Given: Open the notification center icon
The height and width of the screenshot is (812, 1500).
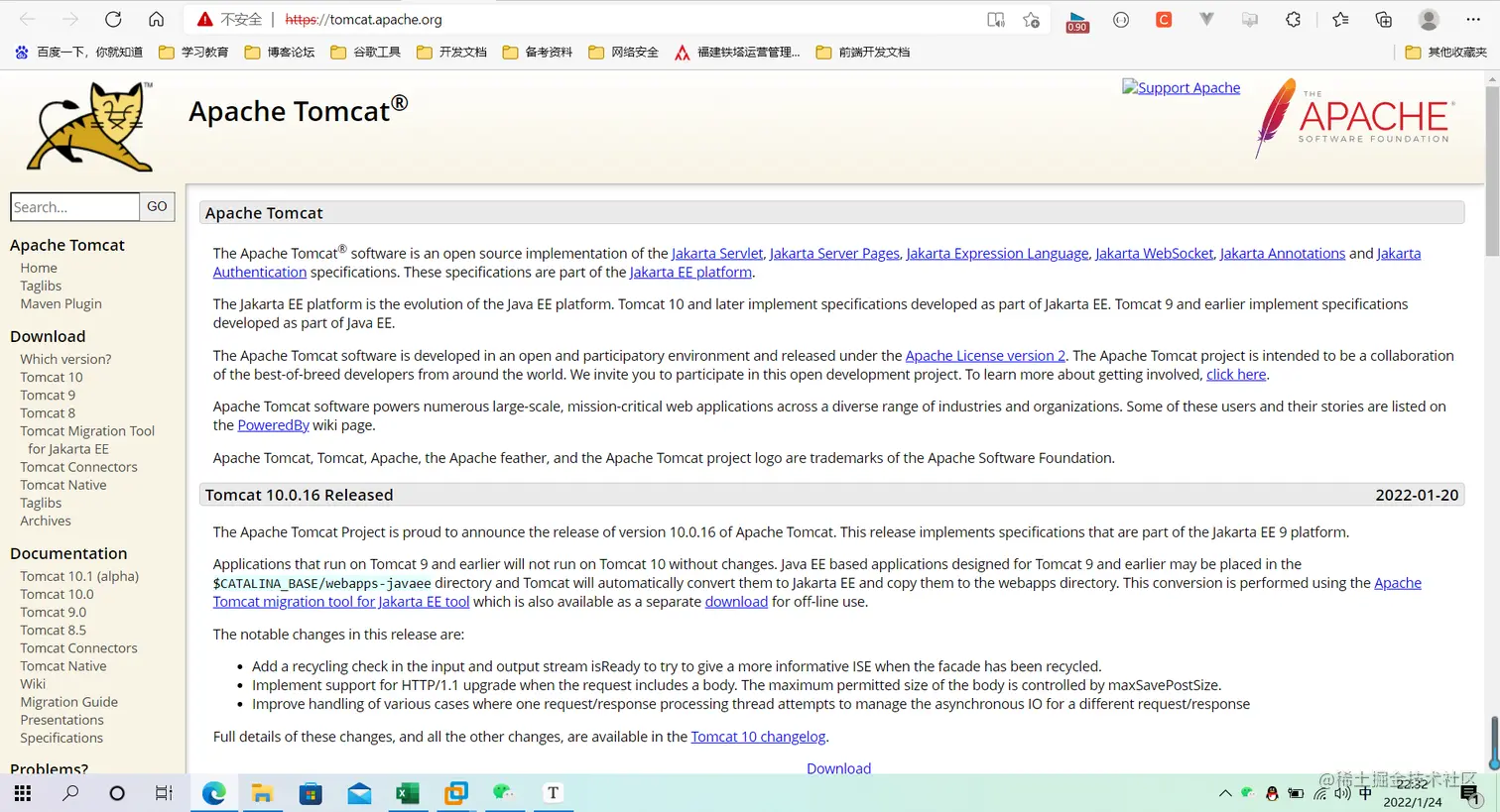Looking at the screenshot, I should (1470, 793).
